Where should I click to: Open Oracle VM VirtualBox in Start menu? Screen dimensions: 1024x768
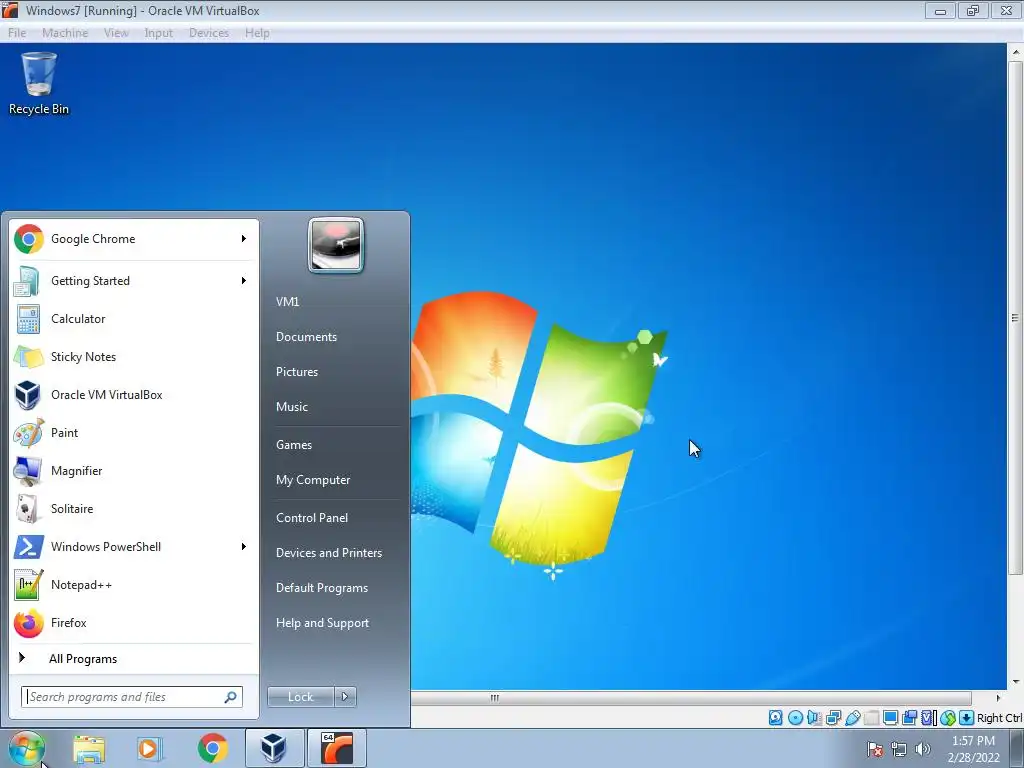click(133, 394)
